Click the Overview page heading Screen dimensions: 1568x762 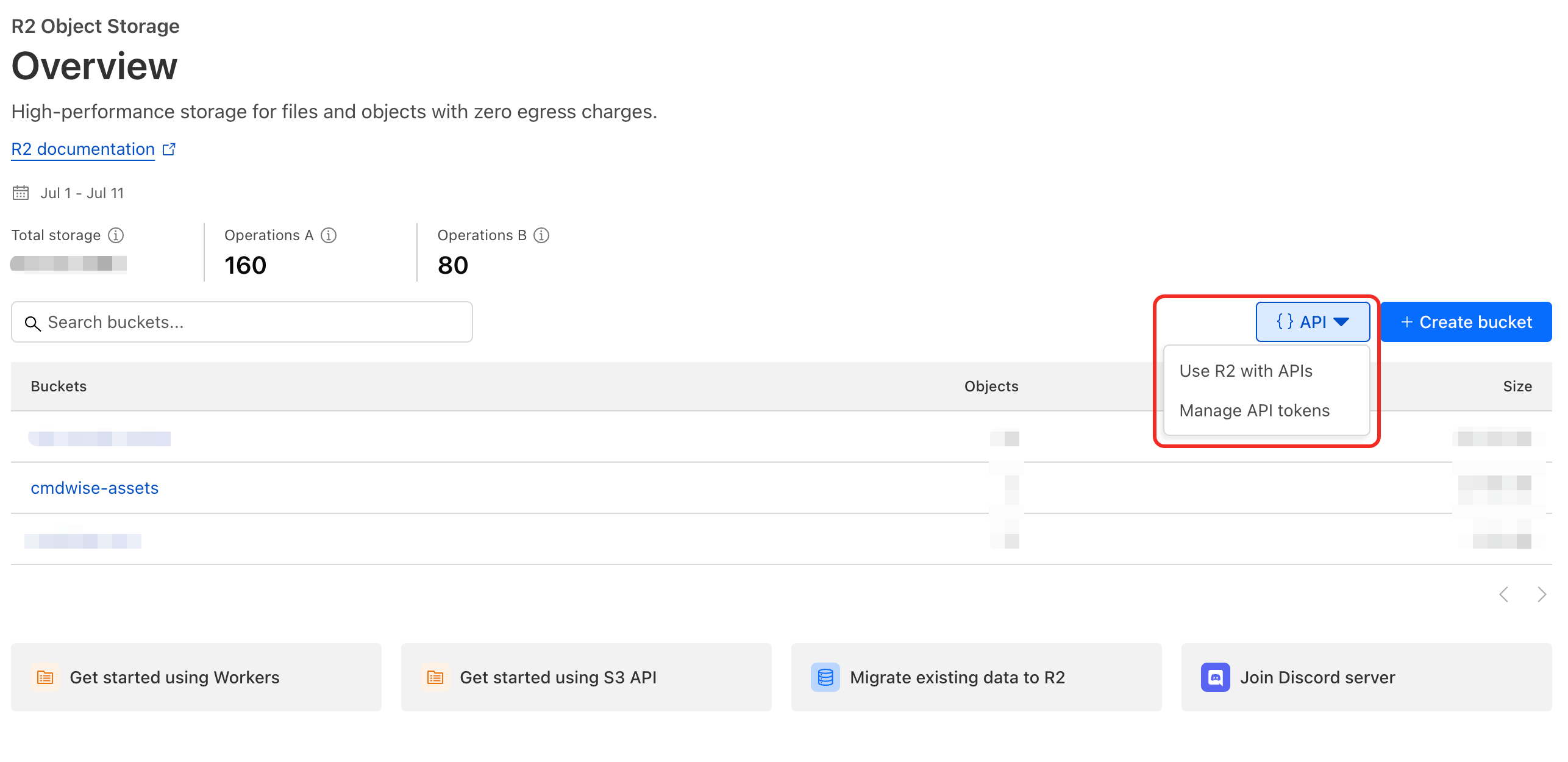(x=94, y=66)
